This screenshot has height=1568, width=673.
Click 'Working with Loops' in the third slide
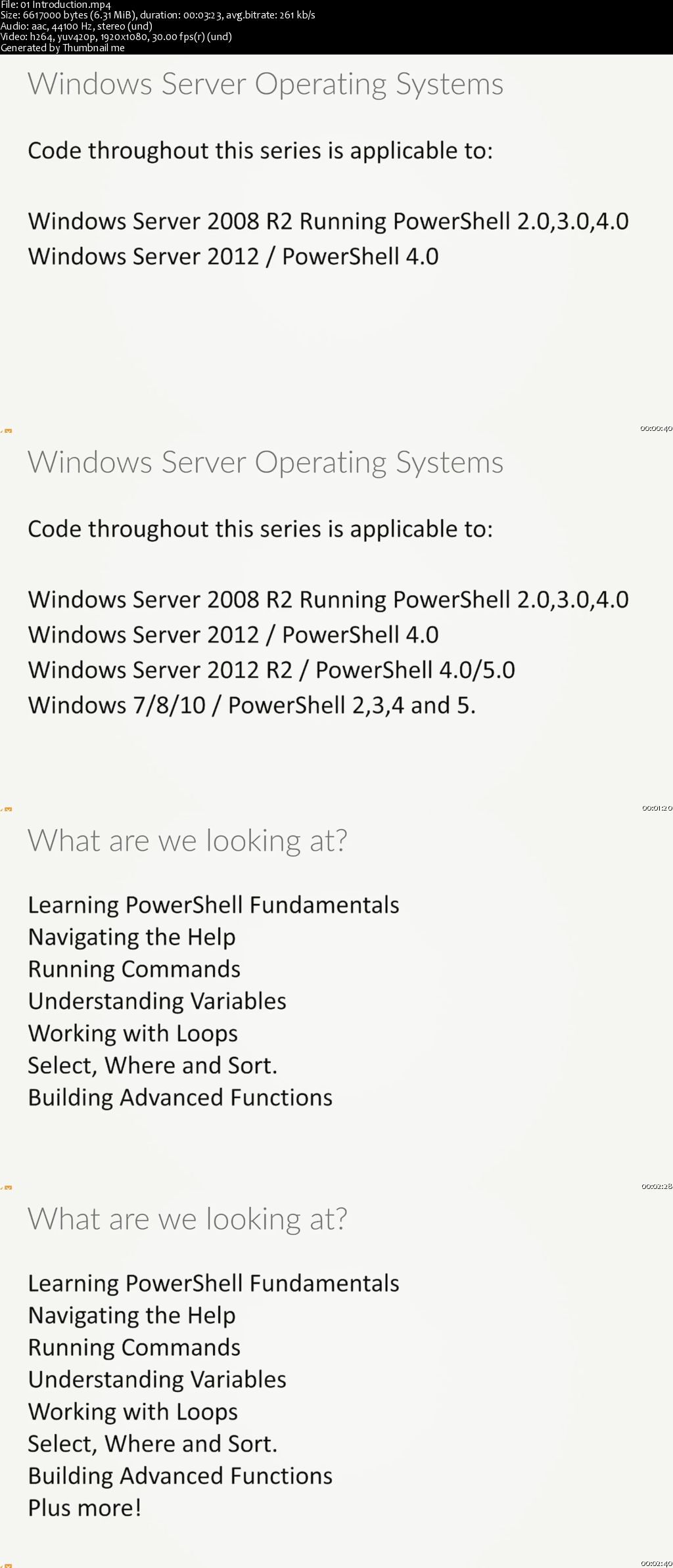click(133, 1034)
